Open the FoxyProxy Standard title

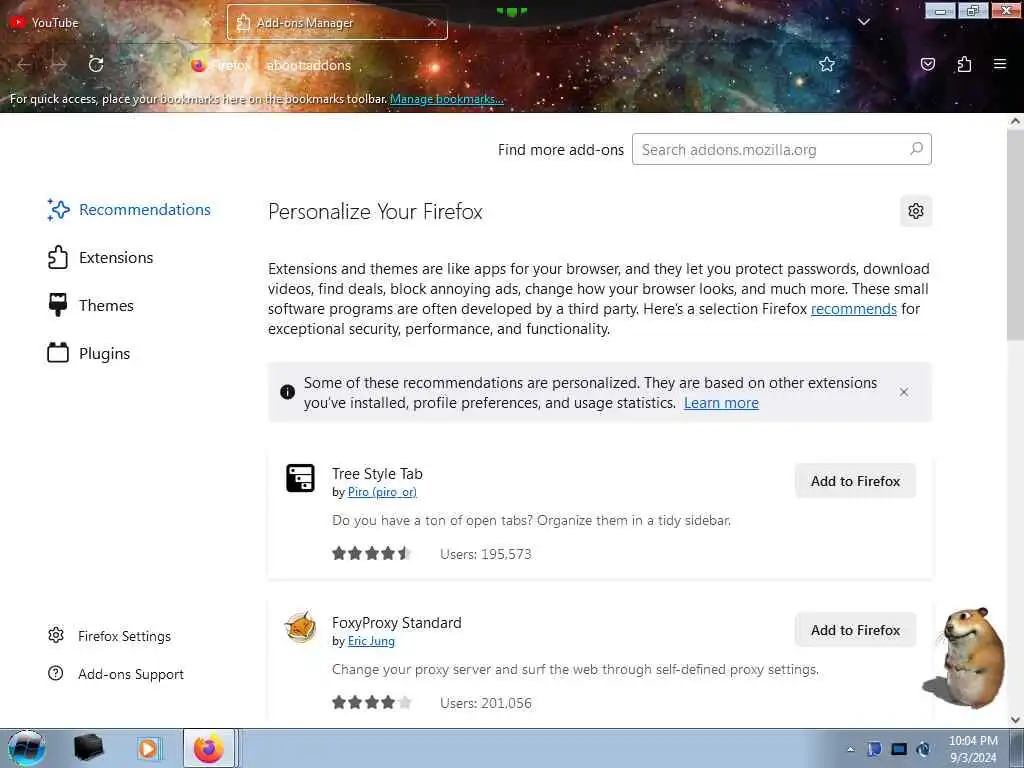click(396, 622)
